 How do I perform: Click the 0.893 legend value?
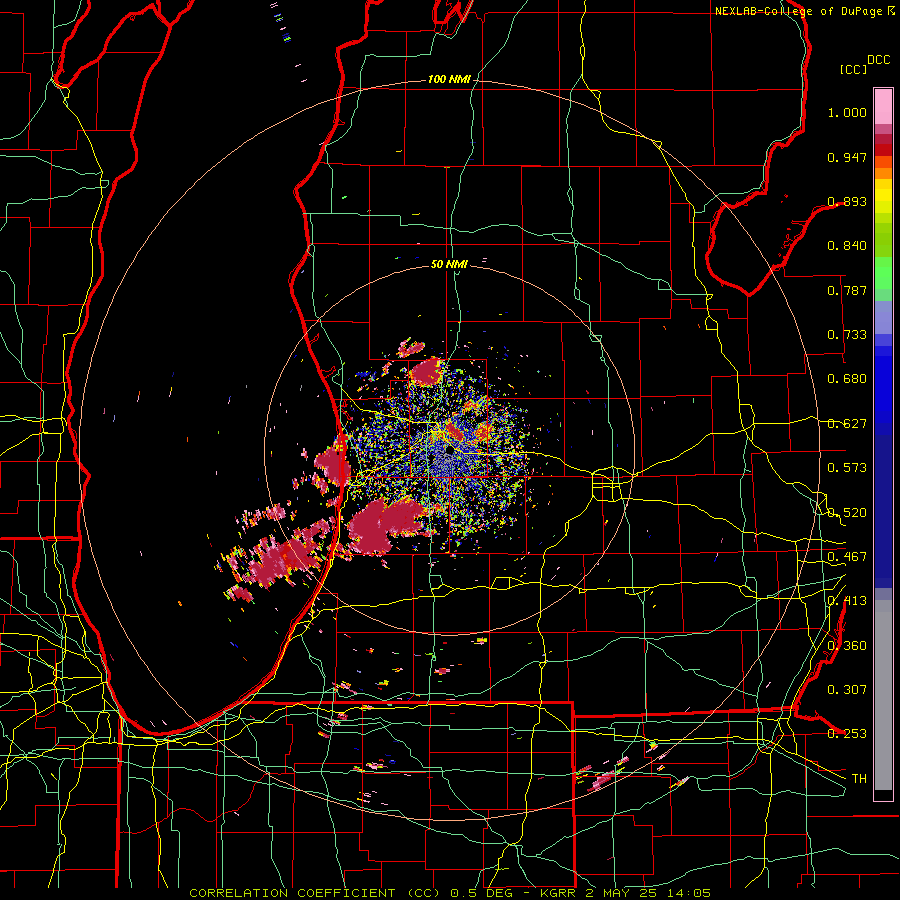coord(847,201)
